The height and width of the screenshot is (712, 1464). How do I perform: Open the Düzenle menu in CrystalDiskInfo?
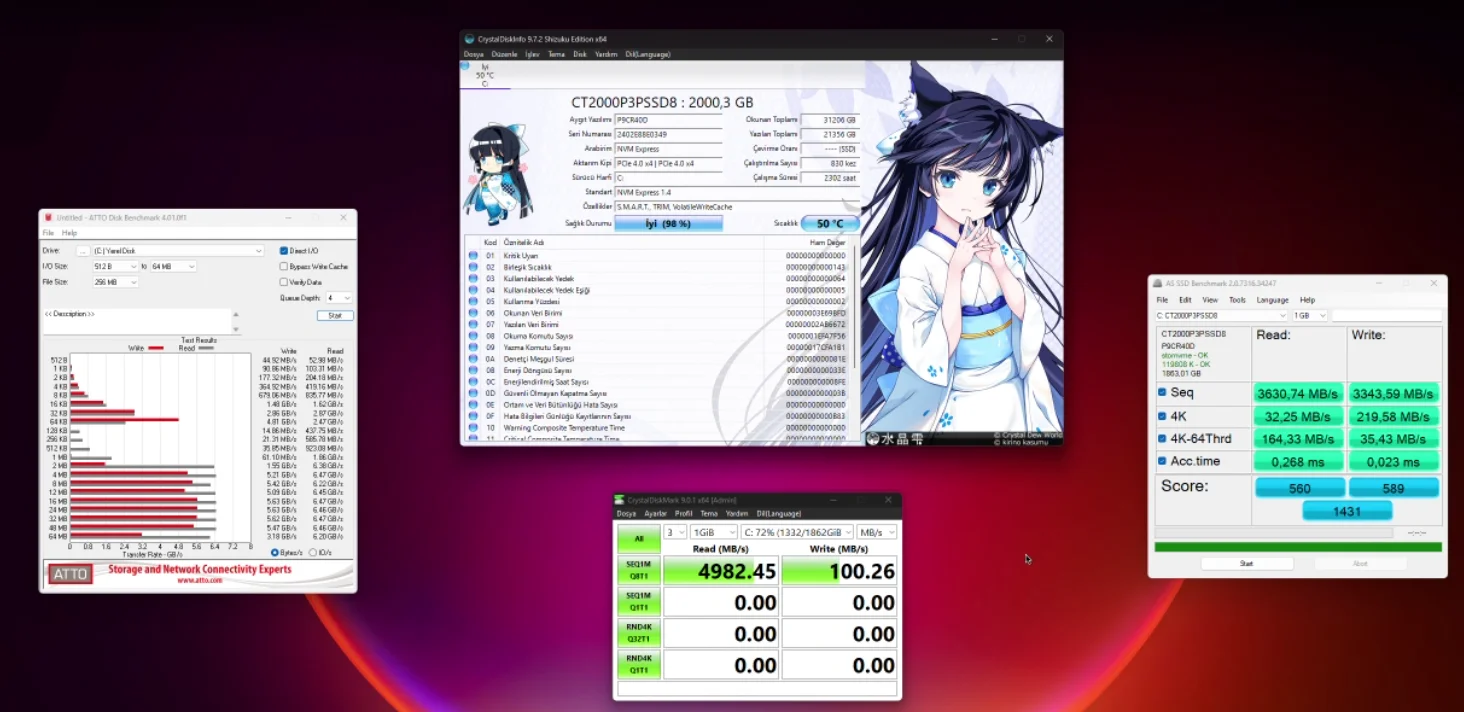point(504,54)
